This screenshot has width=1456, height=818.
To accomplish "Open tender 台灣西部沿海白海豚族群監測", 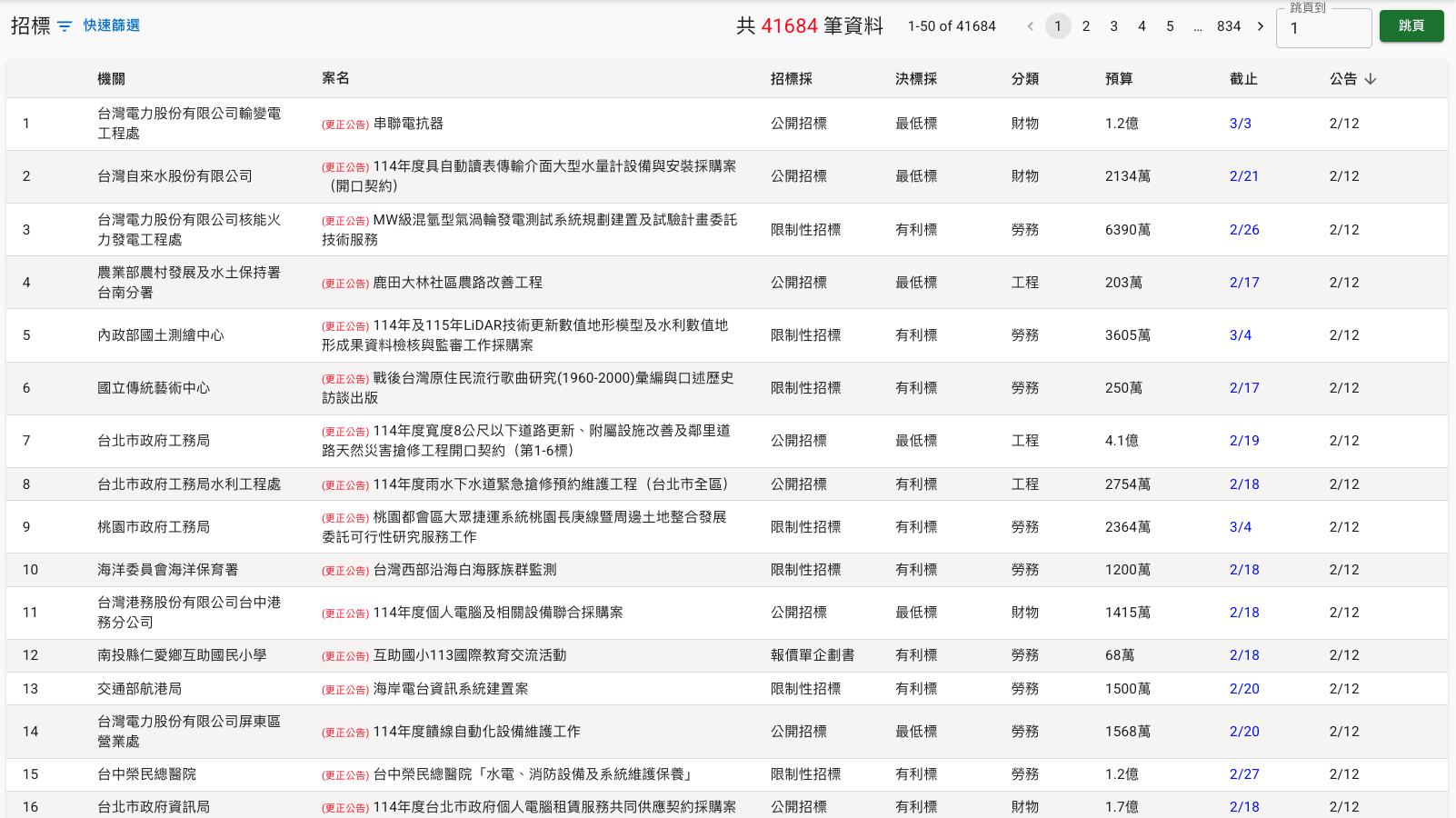I will point(464,570).
